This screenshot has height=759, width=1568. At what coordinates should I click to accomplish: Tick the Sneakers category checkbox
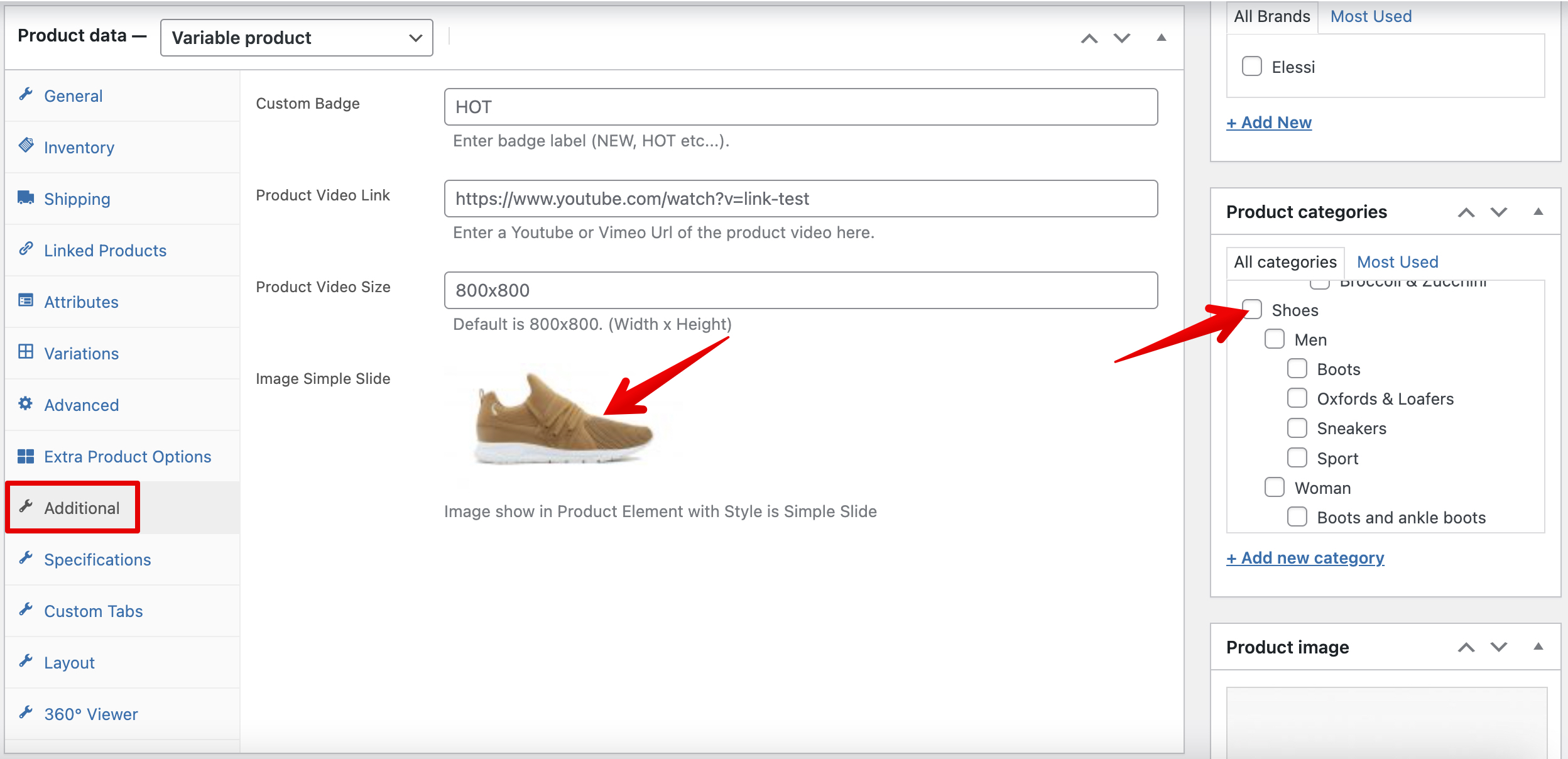tap(1297, 428)
